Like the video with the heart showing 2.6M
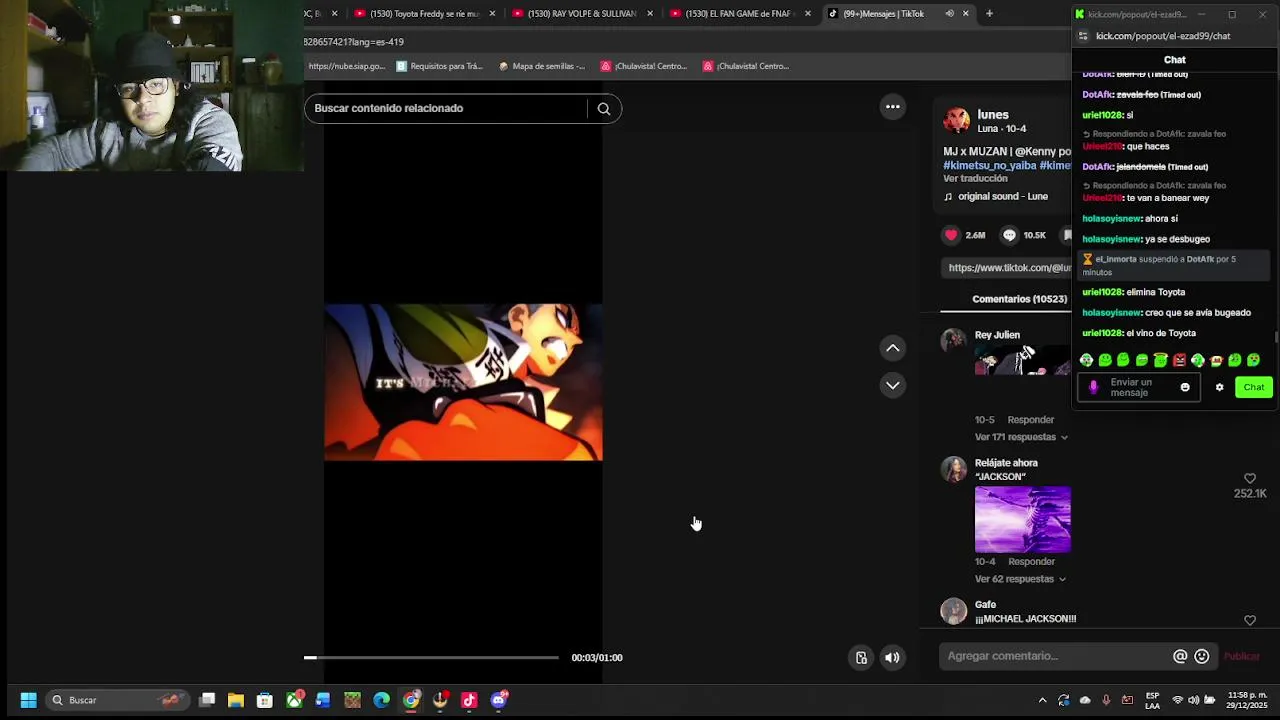Viewport: 1280px width, 720px height. (951, 235)
